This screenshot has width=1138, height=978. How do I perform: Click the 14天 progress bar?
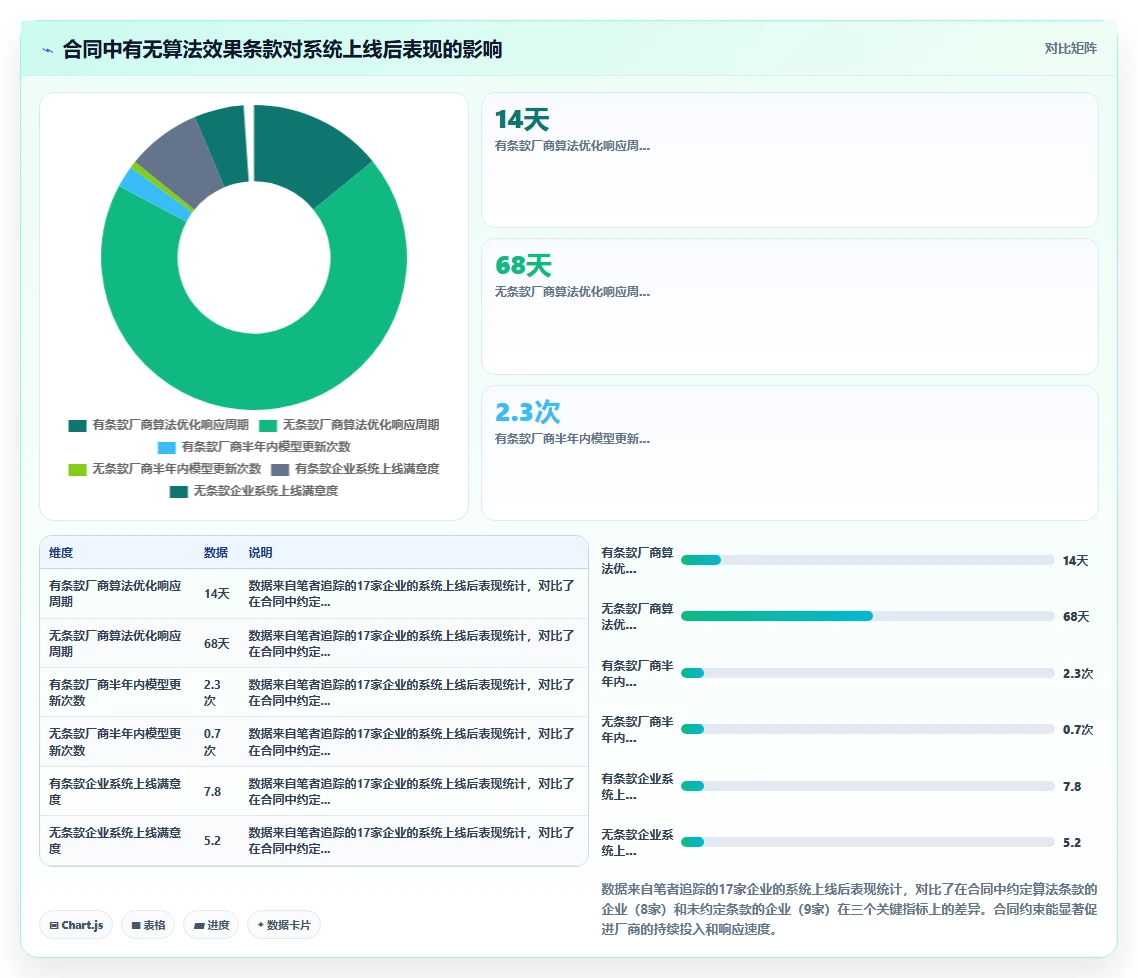tap(867, 560)
